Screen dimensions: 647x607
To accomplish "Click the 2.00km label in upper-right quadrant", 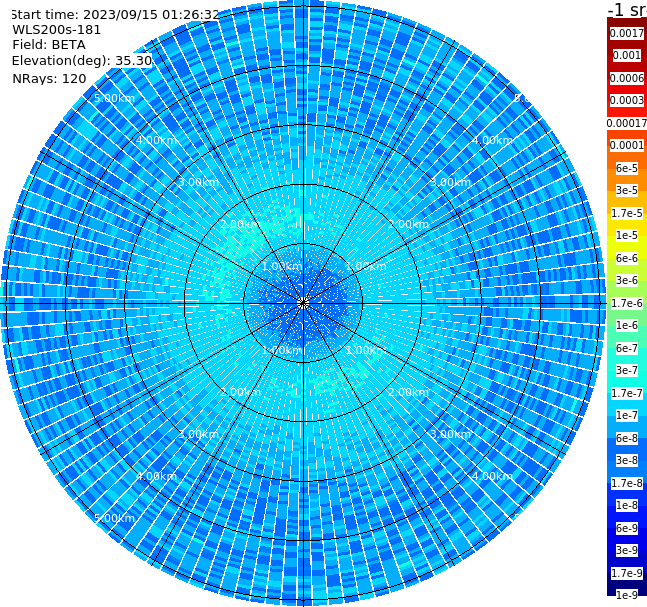I will 409,224.
